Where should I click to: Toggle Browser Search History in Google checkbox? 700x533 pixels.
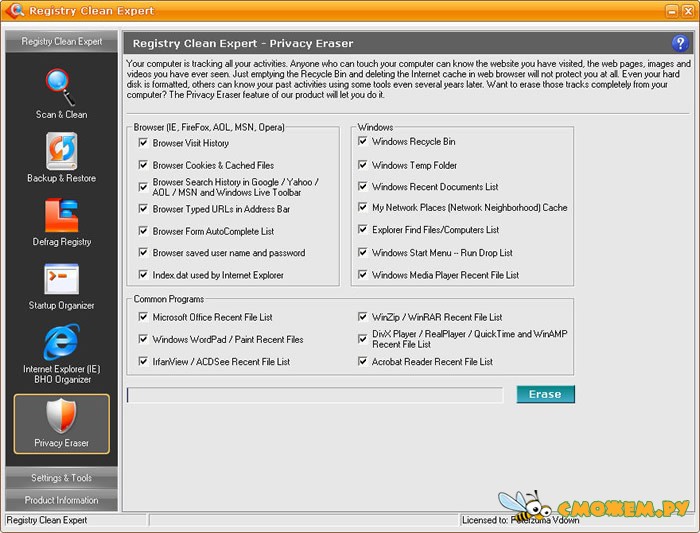point(143,187)
